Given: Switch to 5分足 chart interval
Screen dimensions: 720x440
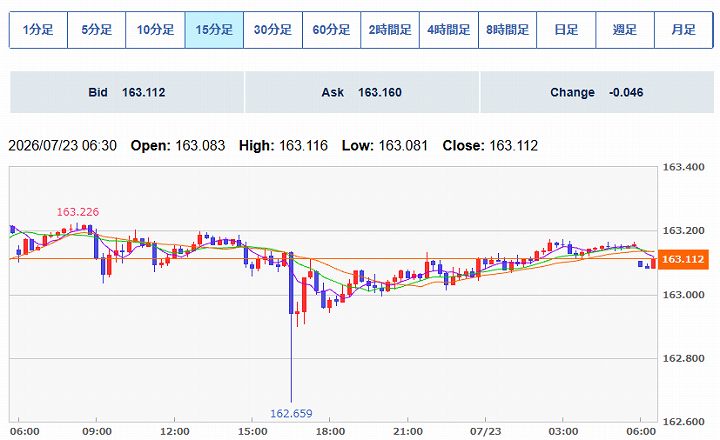Looking at the screenshot, I should 96,30.
